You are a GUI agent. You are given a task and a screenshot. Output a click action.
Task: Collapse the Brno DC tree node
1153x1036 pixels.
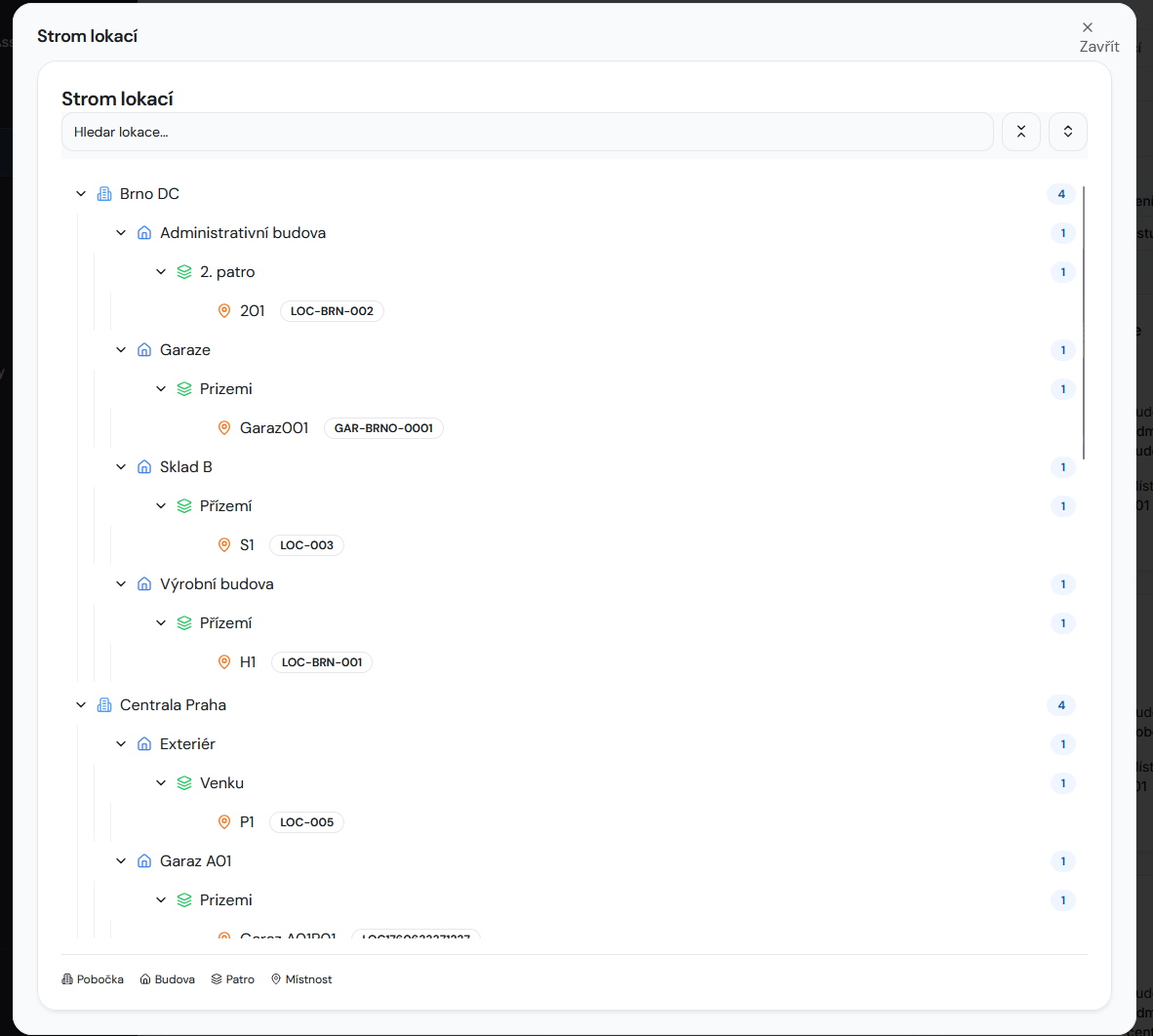click(81, 194)
